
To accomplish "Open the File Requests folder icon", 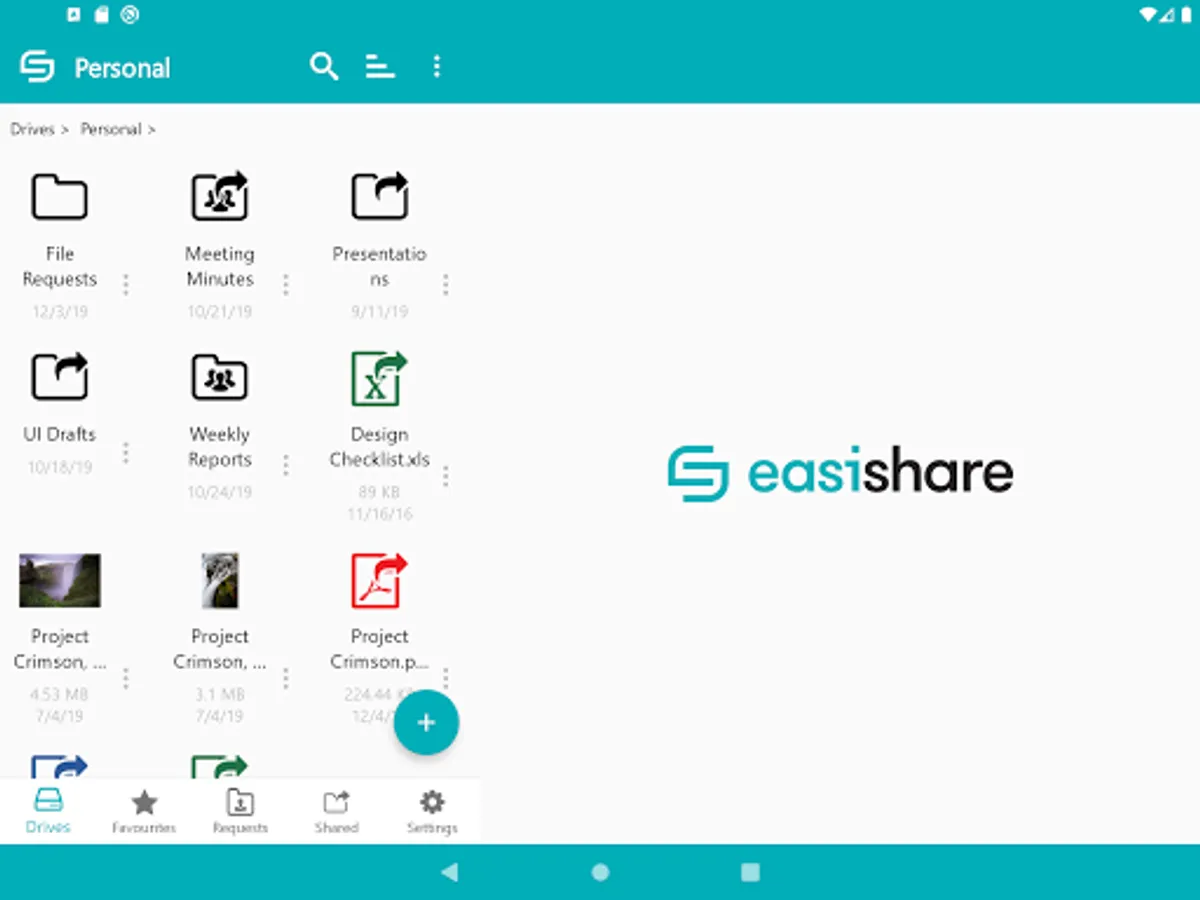I will [60, 197].
